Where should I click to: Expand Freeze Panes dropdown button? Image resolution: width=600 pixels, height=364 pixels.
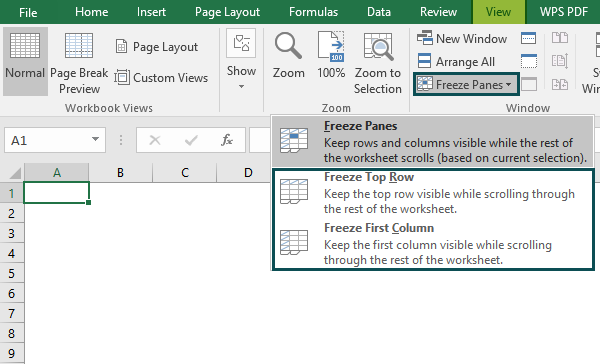coord(466,84)
